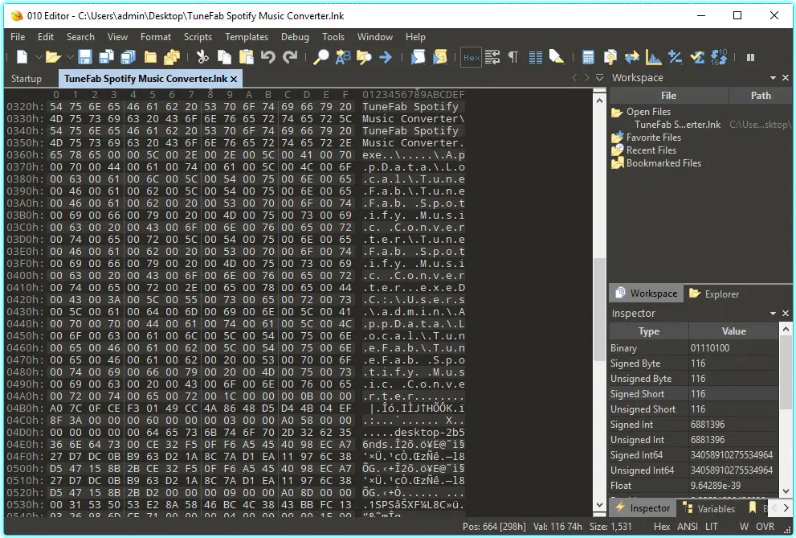Click the hex operations plus-minus icon

point(675,57)
